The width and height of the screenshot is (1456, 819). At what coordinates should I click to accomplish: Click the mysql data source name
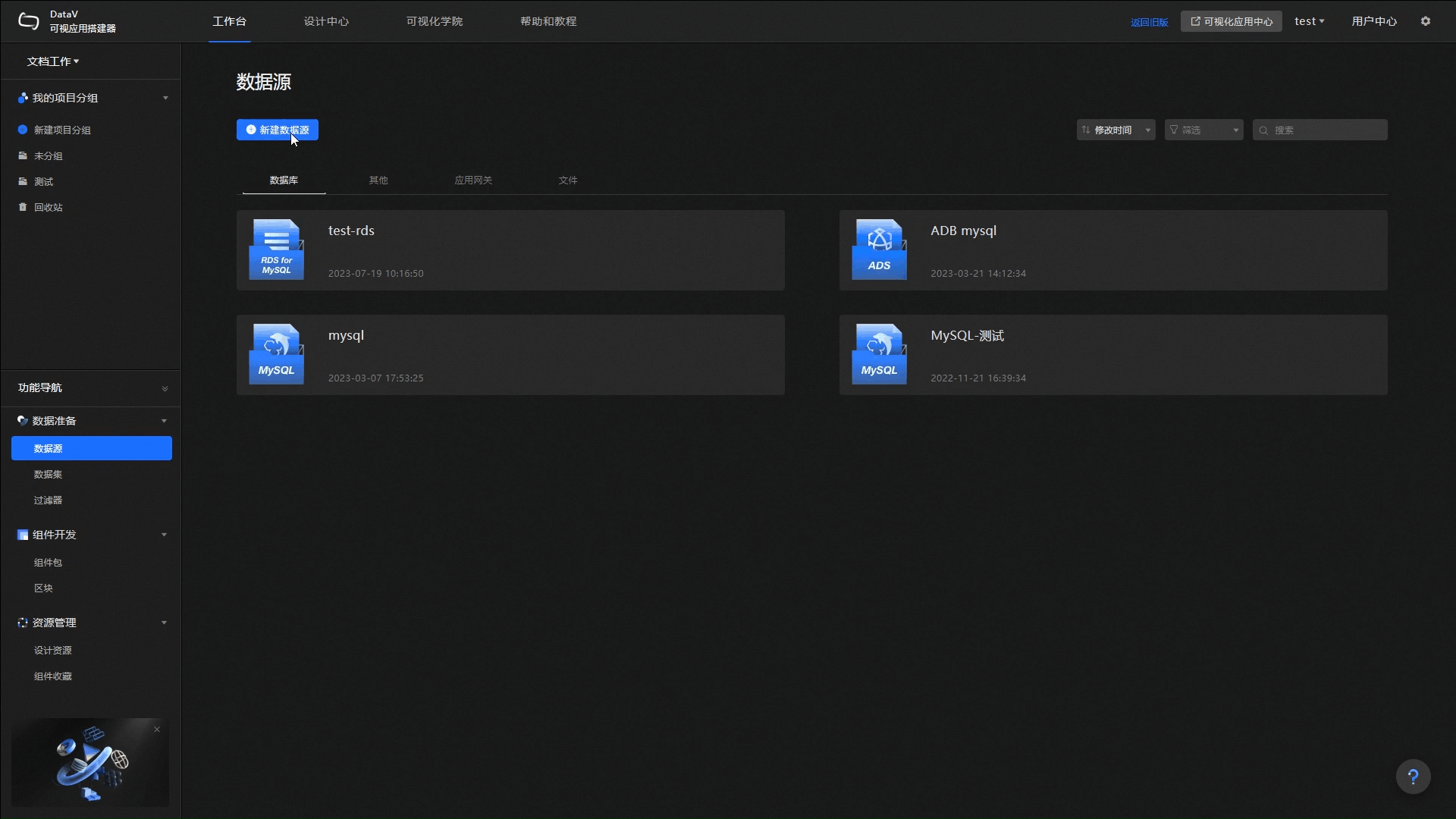347,335
